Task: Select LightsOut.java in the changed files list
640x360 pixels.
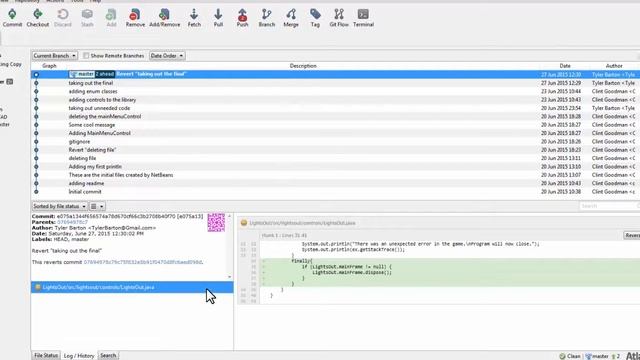Action: click(132, 287)
